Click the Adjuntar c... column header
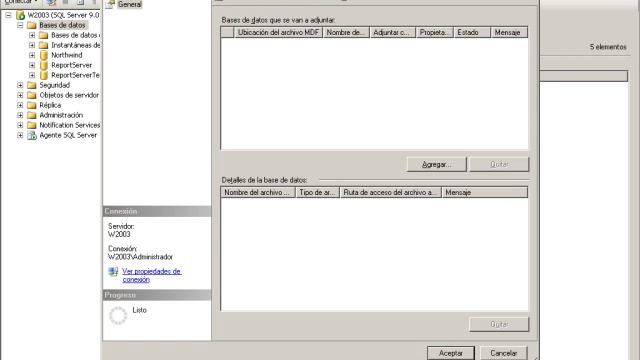Image resolution: width=640 pixels, height=360 pixels. (x=393, y=32)
